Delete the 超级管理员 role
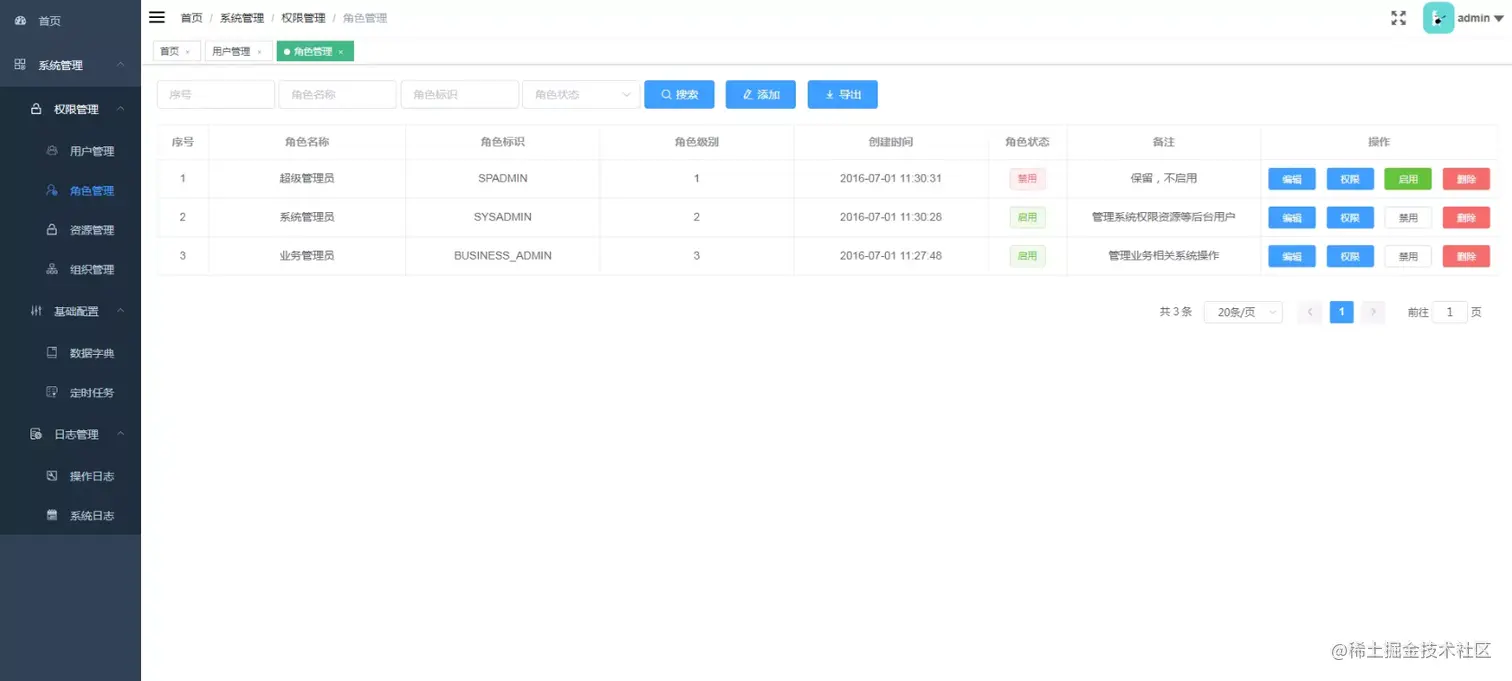 click(1466, 179)
